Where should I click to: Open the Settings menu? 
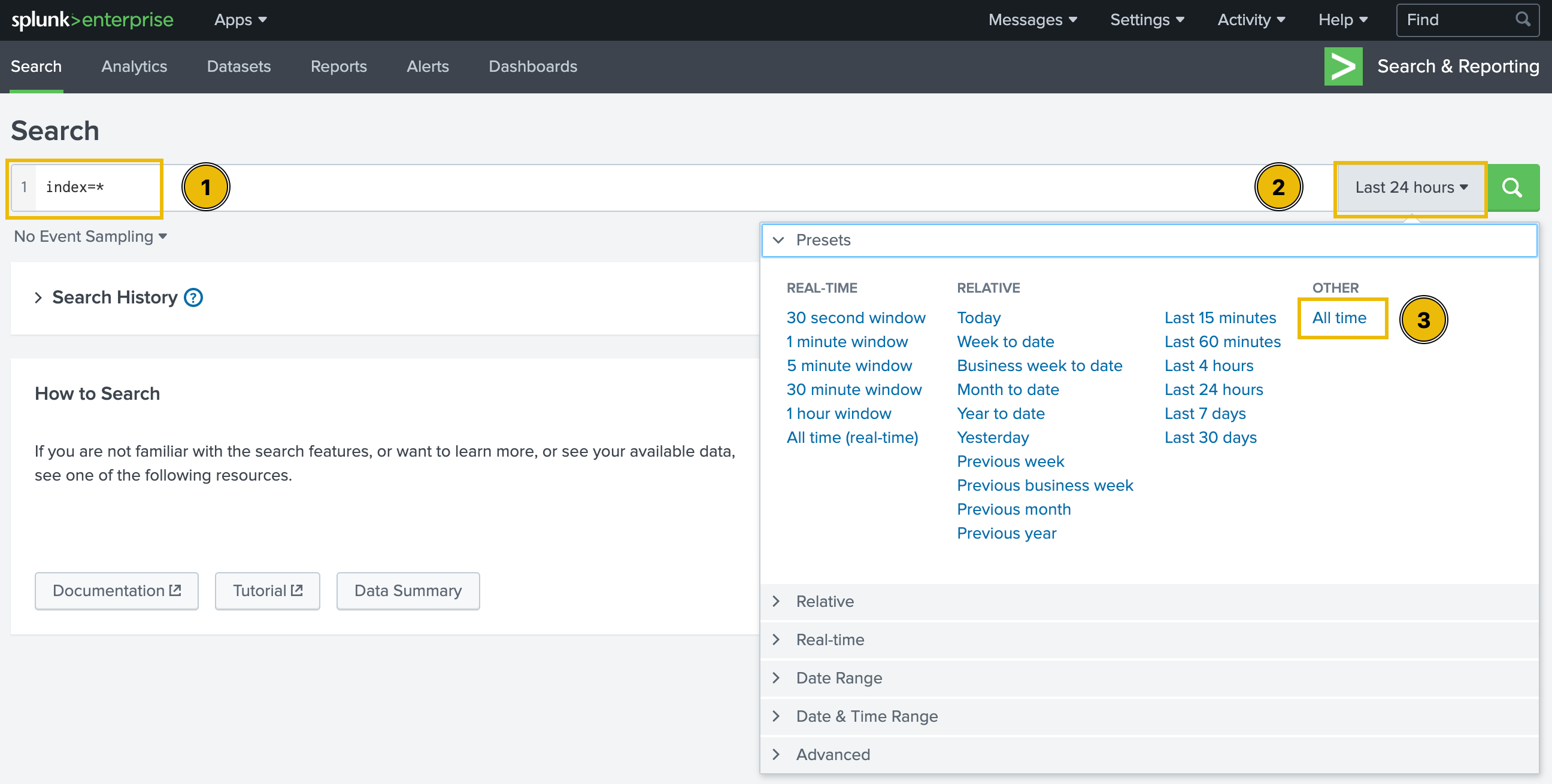click(x=1147, y=20)
